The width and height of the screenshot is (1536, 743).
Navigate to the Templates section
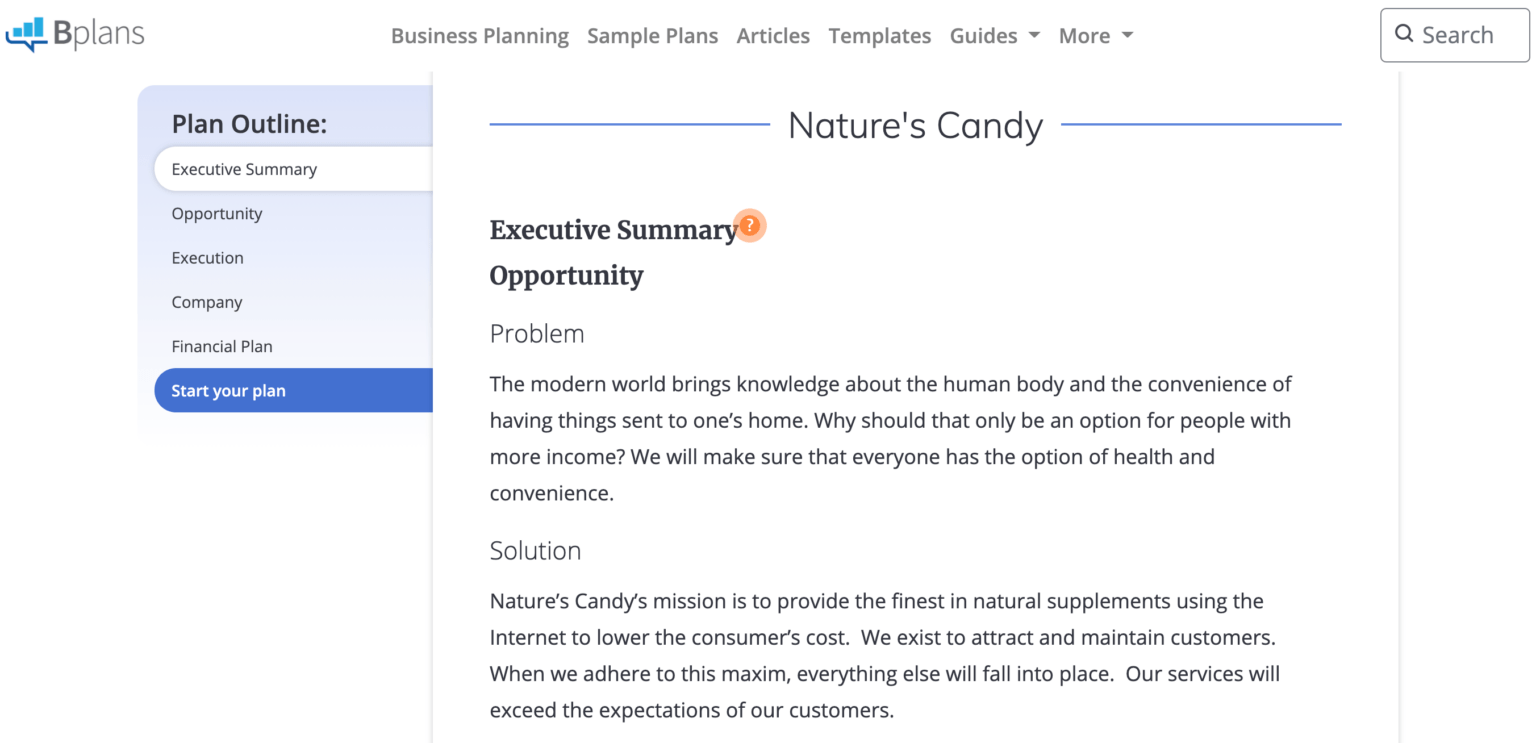pos(879,35)
